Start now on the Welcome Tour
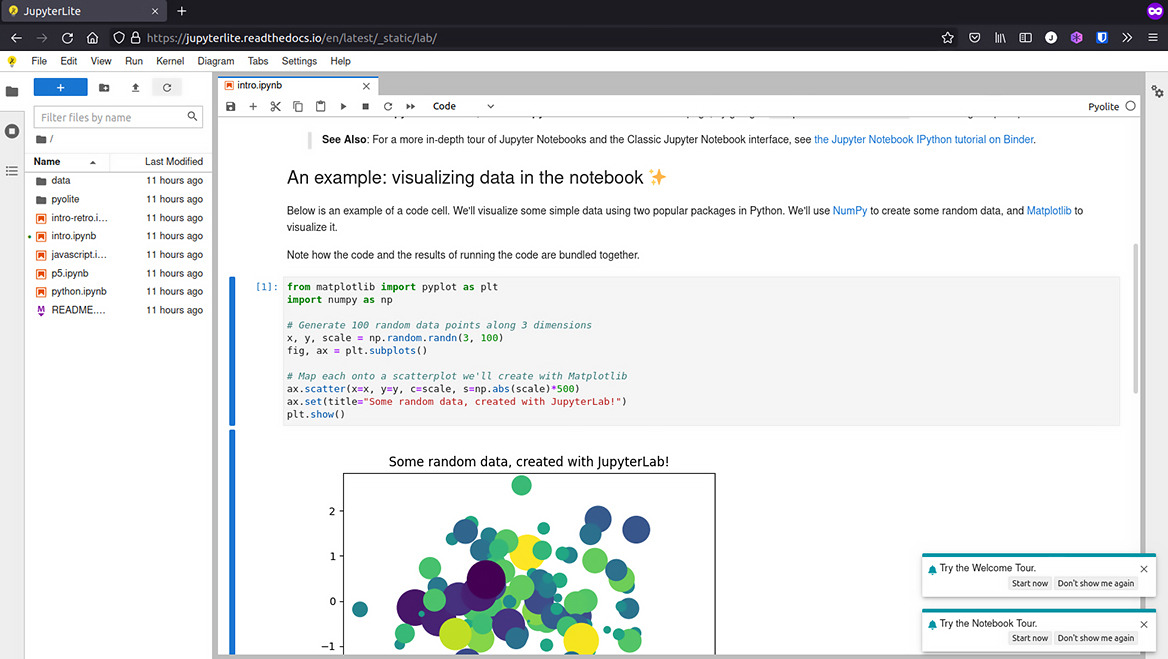Screen dimensions: 1168x659 pos(1029,583)
